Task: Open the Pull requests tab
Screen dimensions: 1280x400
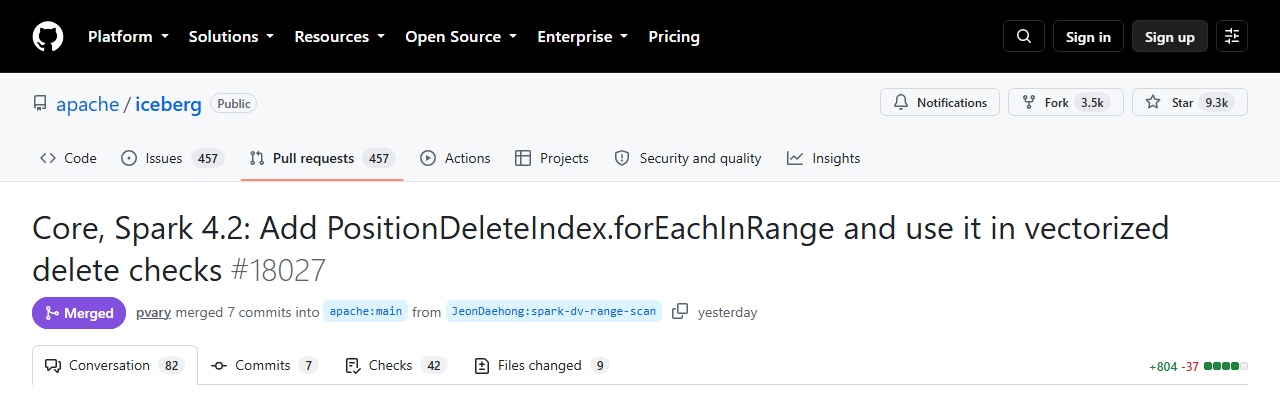Action: (322, 158)
